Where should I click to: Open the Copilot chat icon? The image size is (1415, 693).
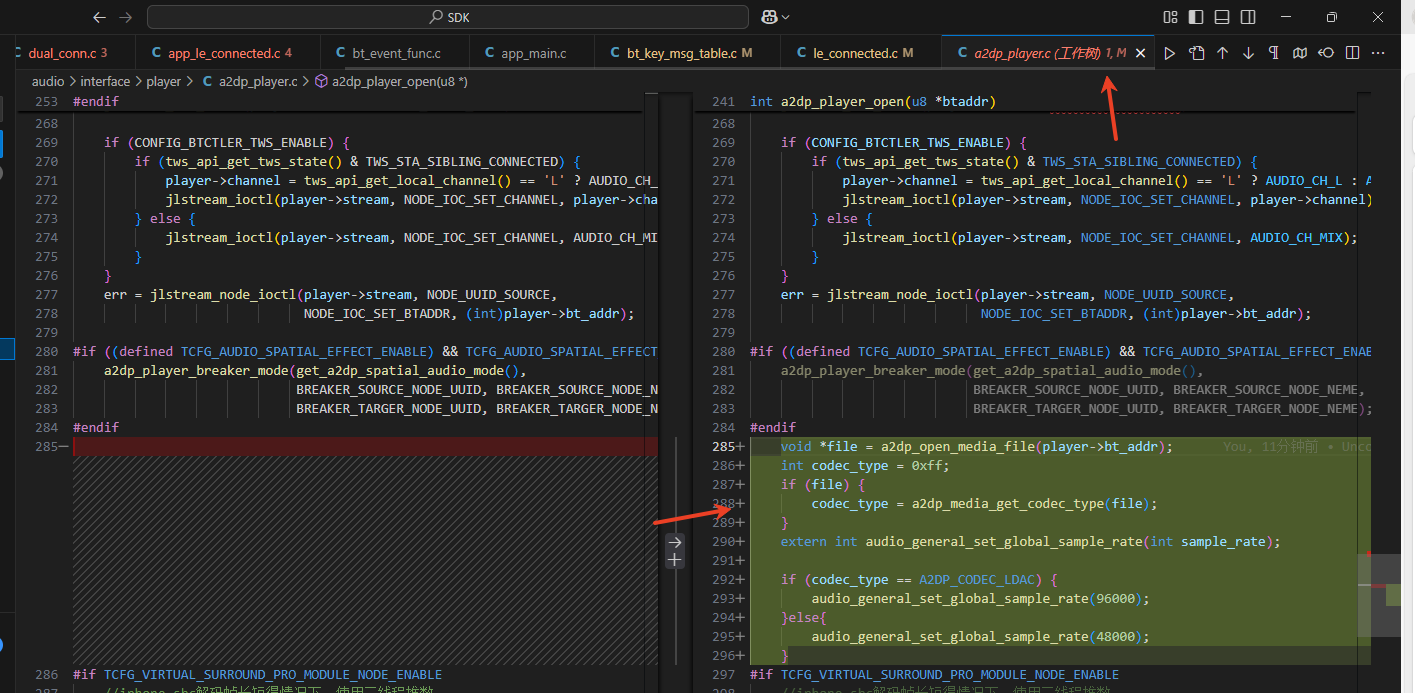[x=770, y=17]
